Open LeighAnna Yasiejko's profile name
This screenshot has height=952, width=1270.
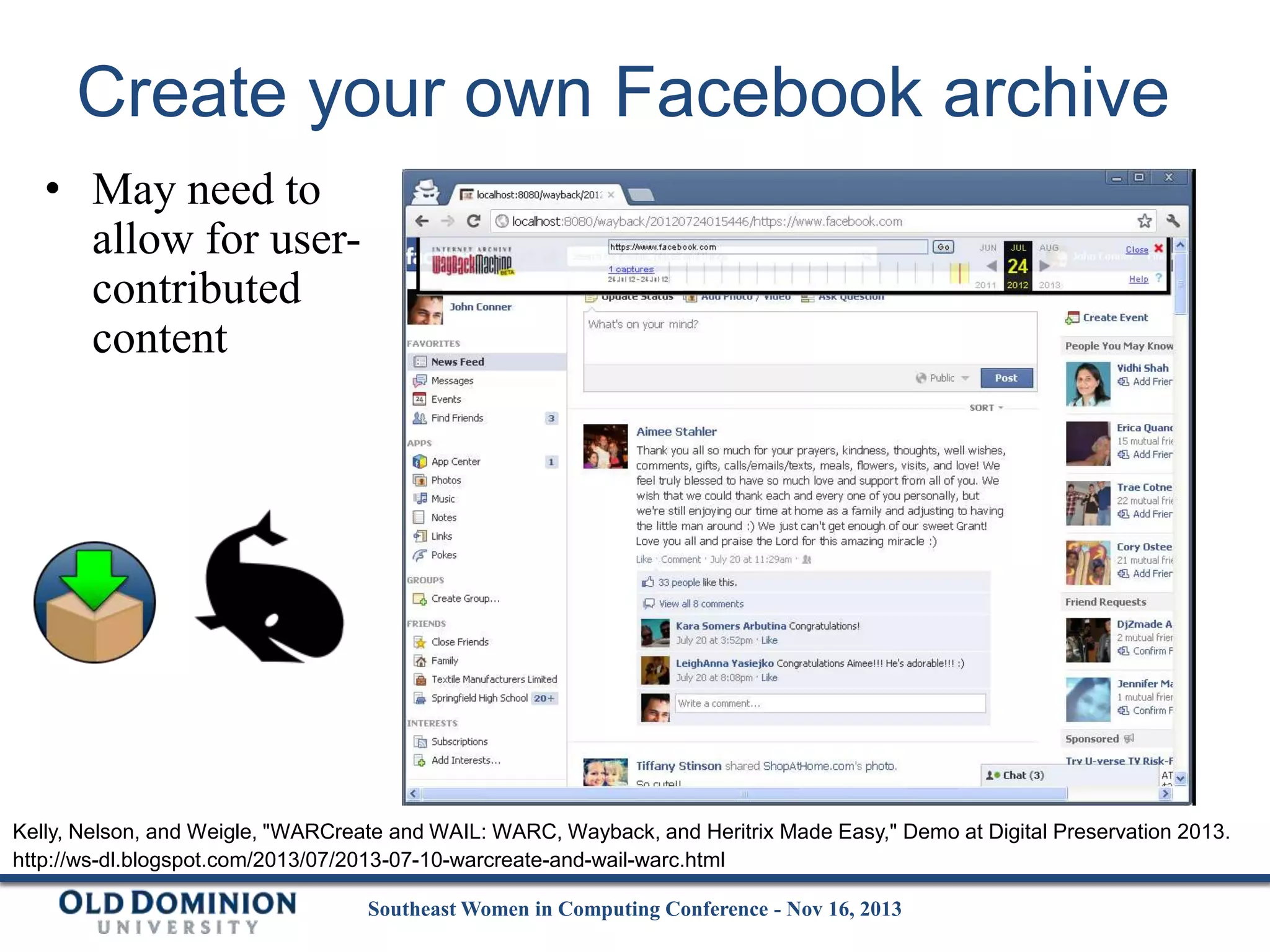(x=724, y=663)
